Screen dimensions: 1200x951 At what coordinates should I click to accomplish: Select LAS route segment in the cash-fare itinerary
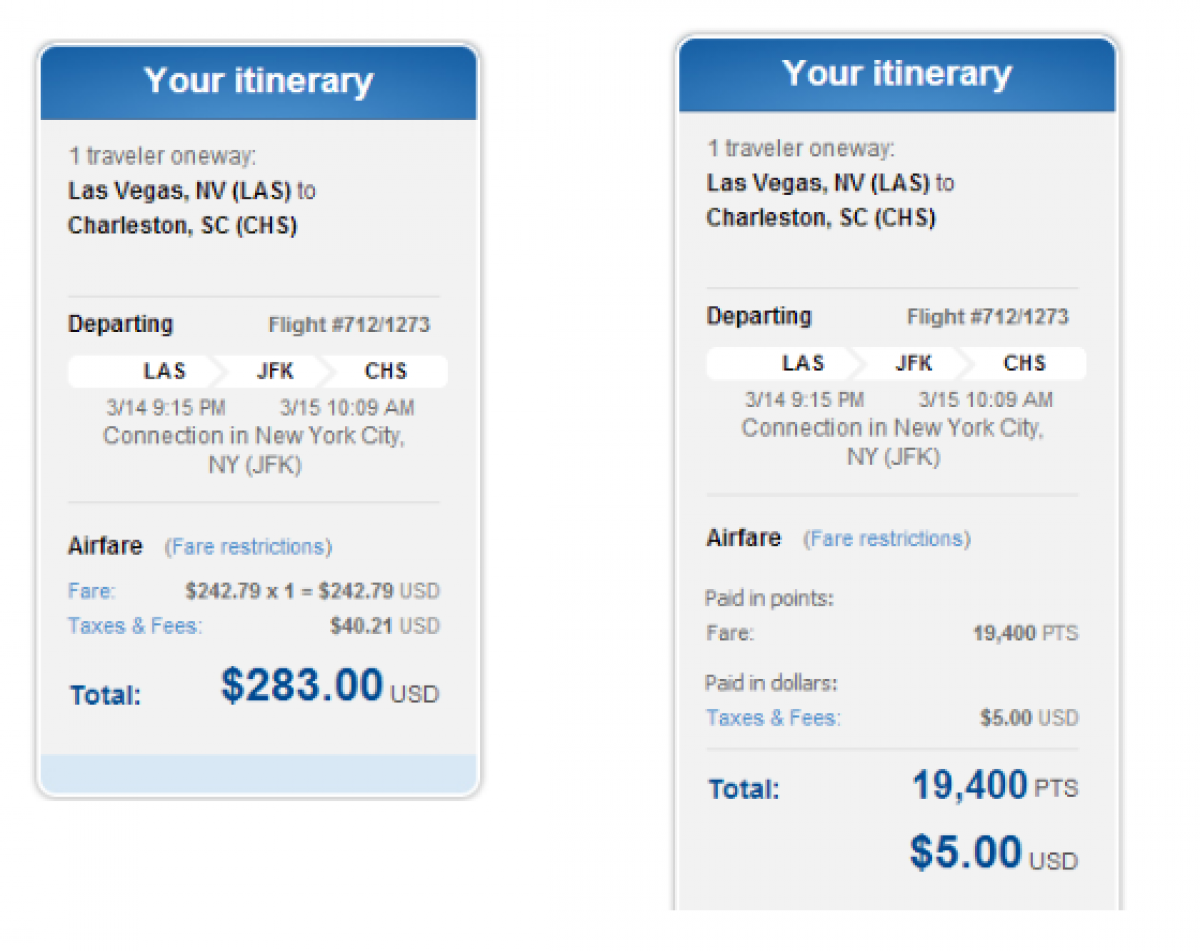[165, 371]
